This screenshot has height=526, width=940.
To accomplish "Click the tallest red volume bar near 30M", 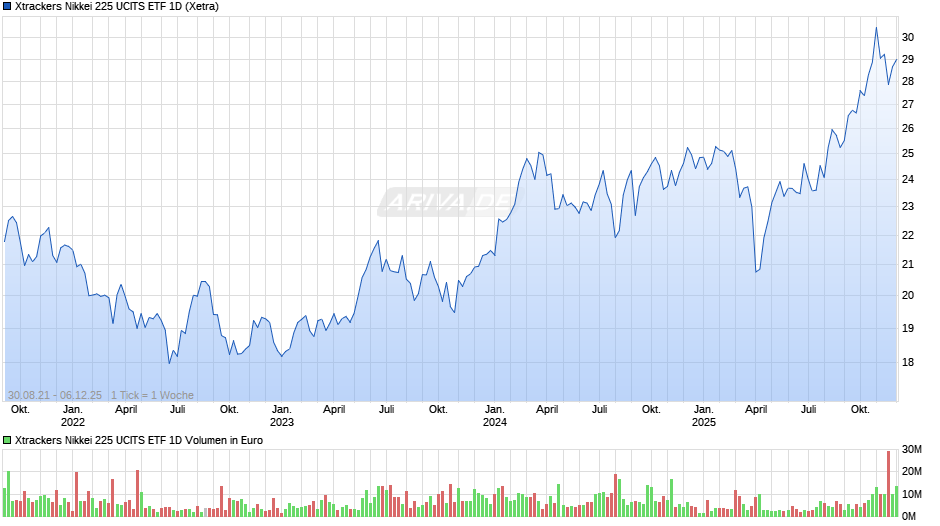I will (x=888, y=484).
